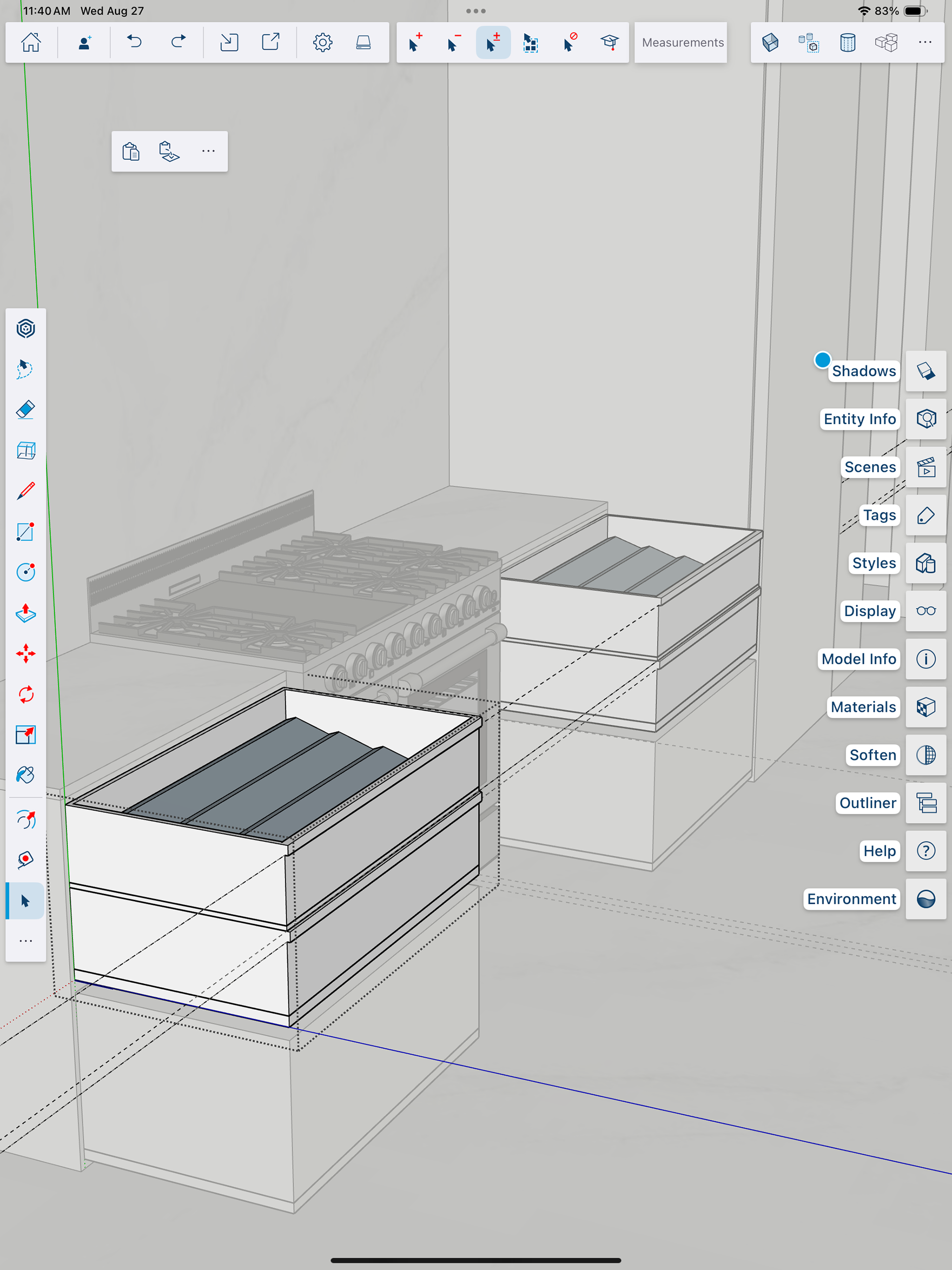
Task: Open the Entity Info panel
Action: (x=926, y=419)
